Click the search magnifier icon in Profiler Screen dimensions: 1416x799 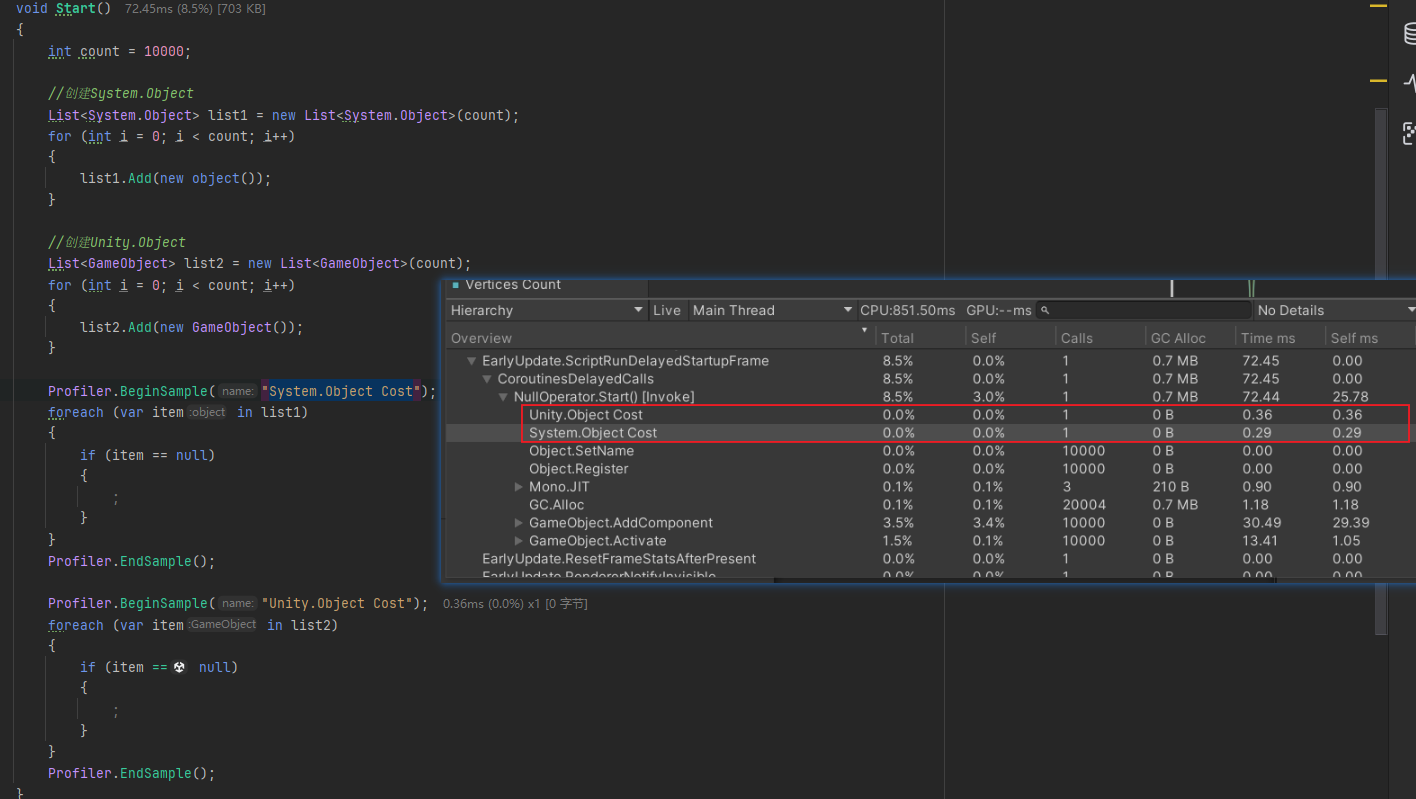(1045, 311)
